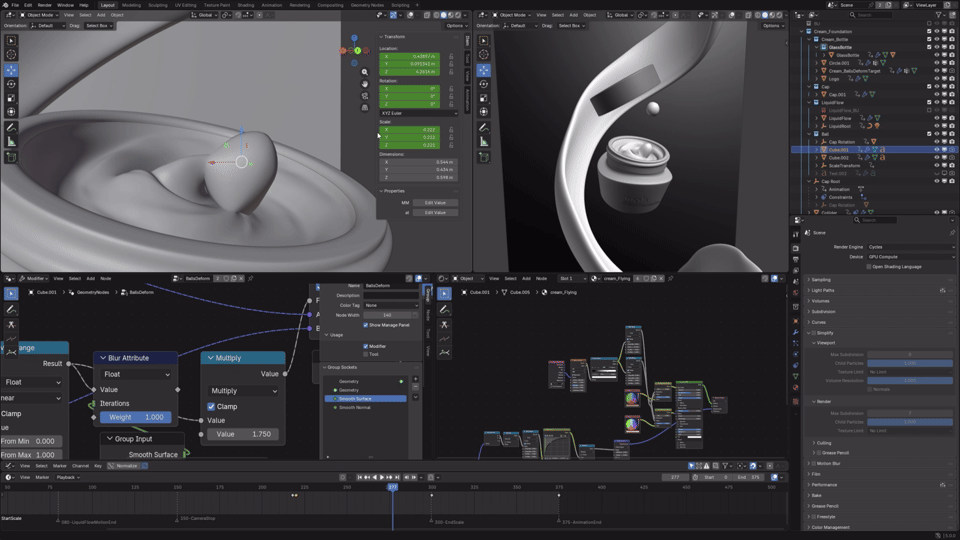Open the Render menu in top bar

click(45, 5)
